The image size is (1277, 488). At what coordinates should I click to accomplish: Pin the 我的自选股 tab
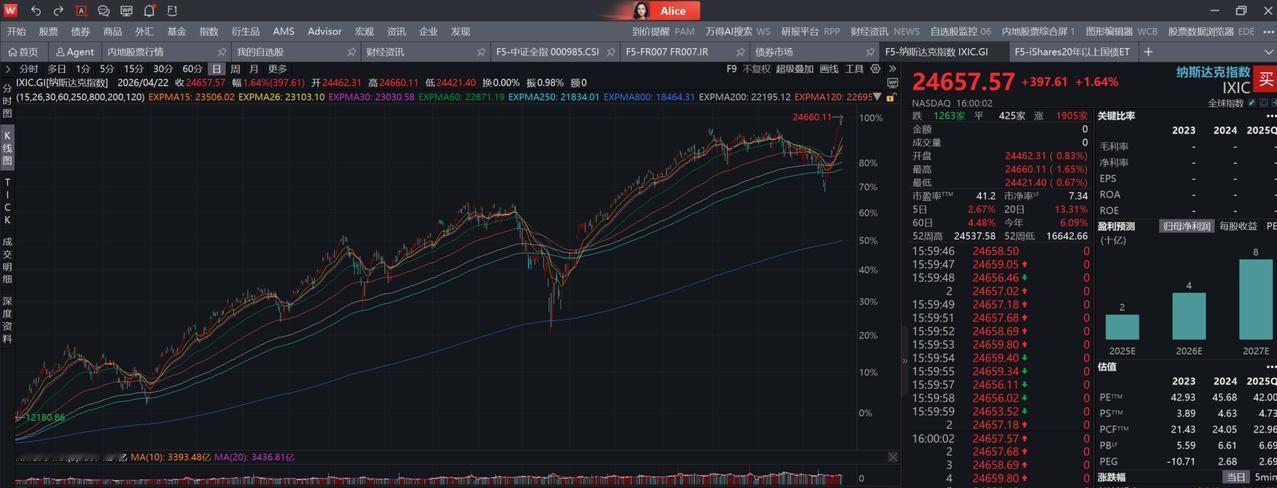tap(351, 51)
